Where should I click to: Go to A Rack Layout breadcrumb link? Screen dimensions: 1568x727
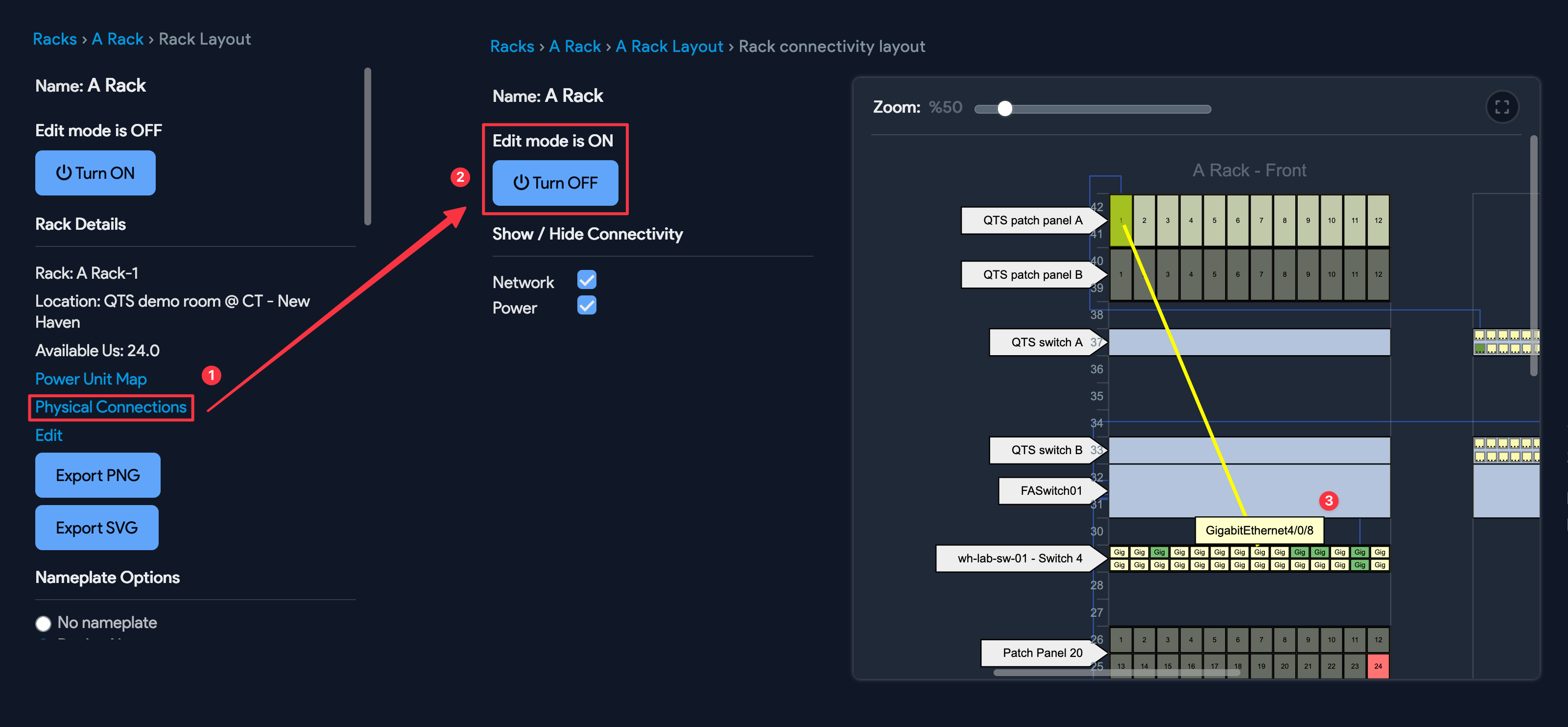(669, 46)
